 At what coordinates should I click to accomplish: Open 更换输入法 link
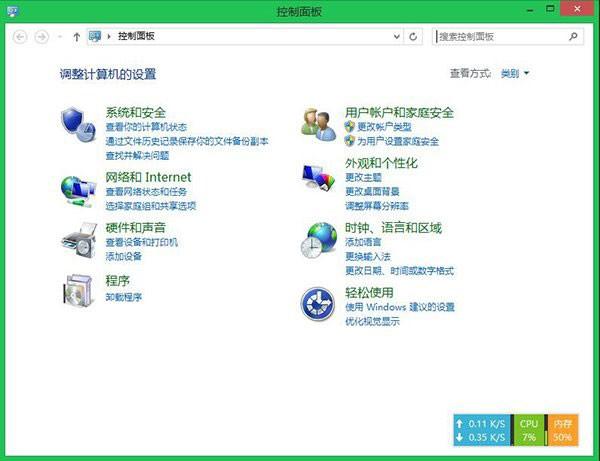(368, 256)
